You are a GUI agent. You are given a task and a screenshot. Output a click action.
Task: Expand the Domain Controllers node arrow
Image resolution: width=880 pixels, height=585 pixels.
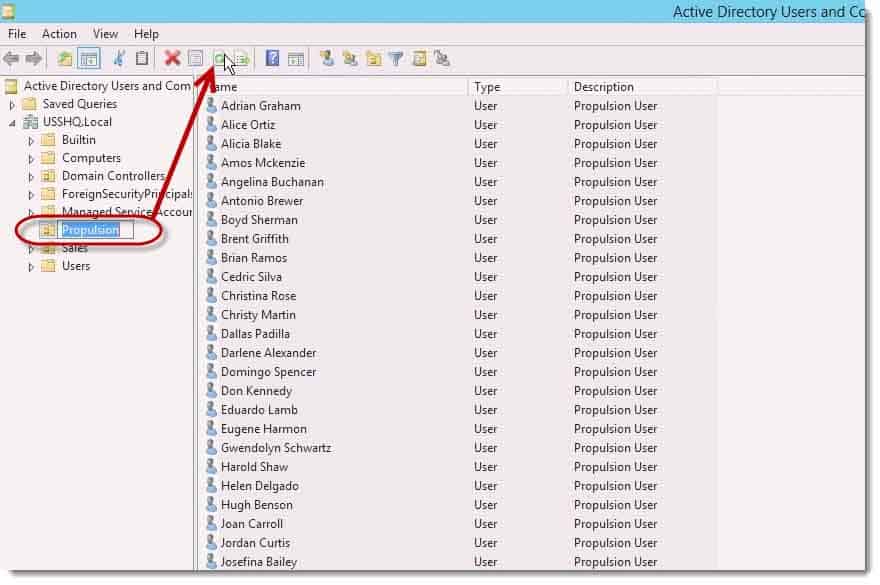tap(31, 176)
